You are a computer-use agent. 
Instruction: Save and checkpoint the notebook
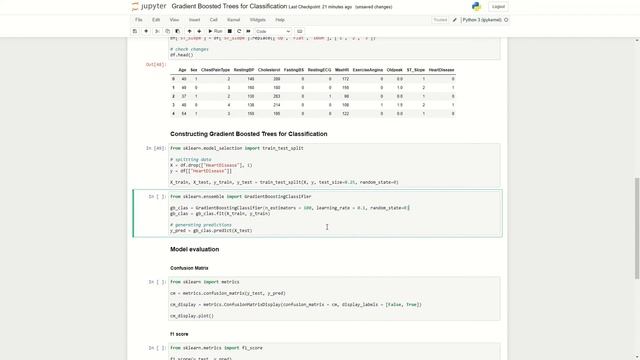pyautogui.click(x=135, y=31)
